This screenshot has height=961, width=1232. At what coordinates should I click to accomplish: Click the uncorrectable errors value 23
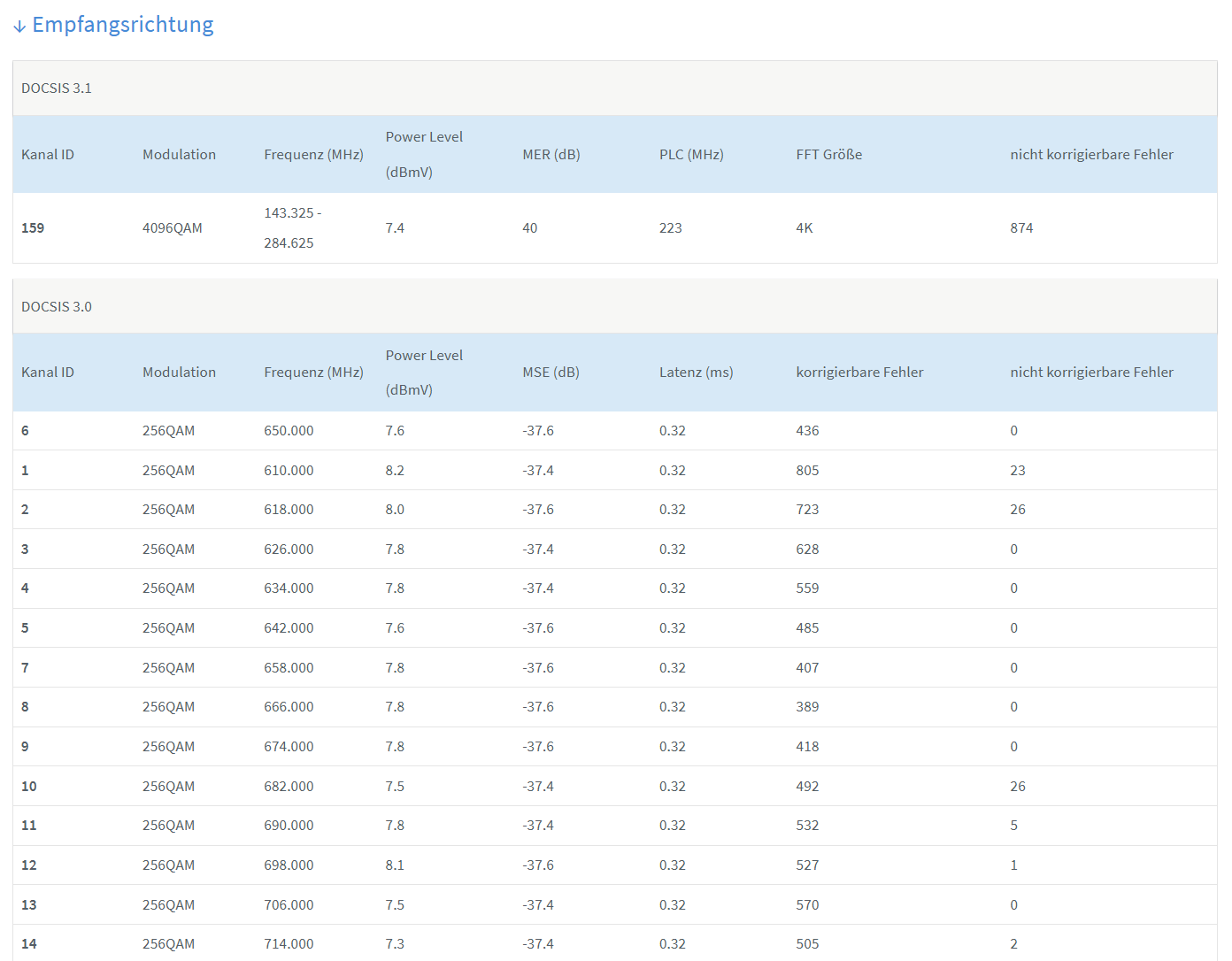click(x=1018, y=471)
